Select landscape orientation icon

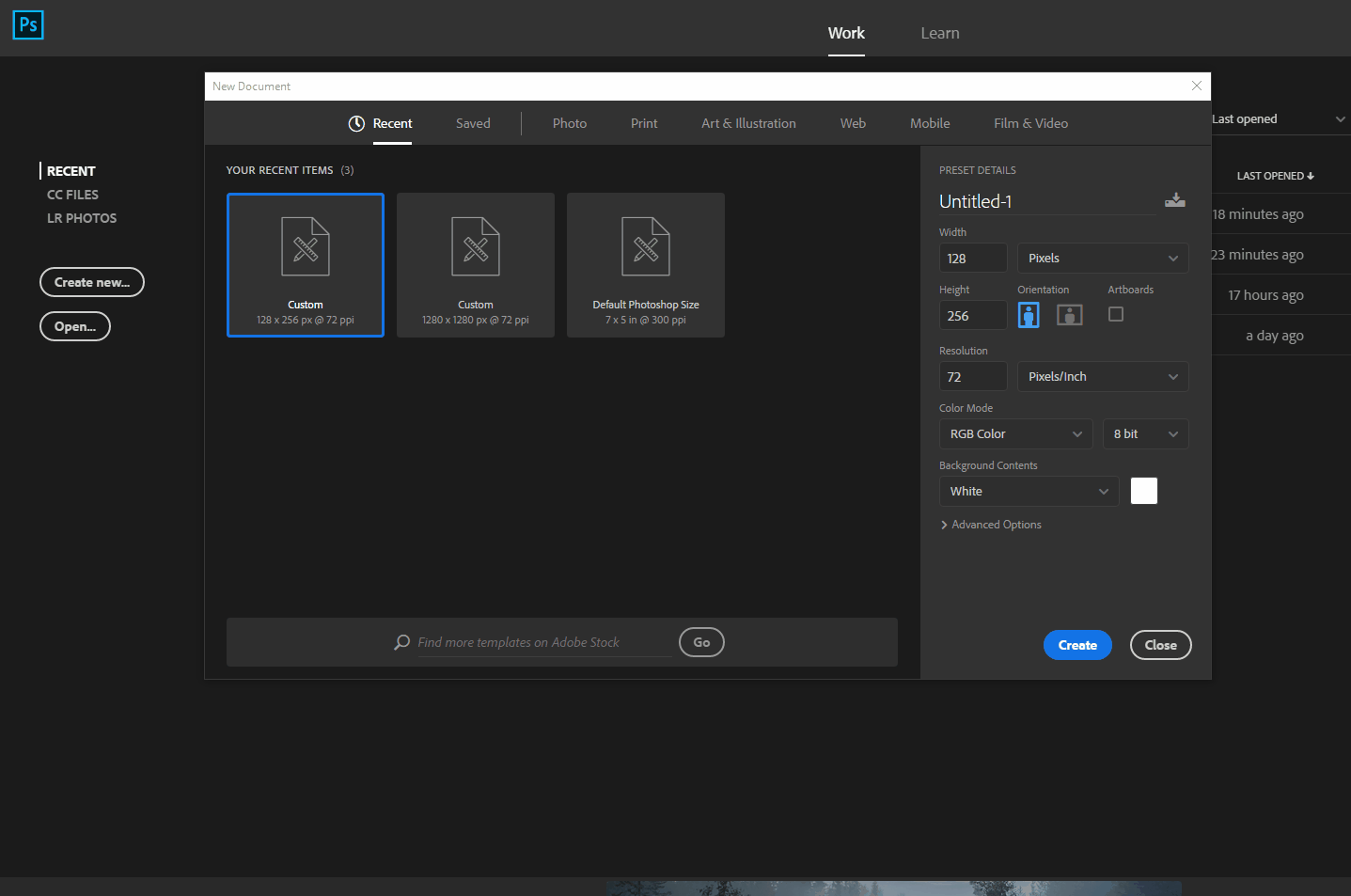(1070, 315)
